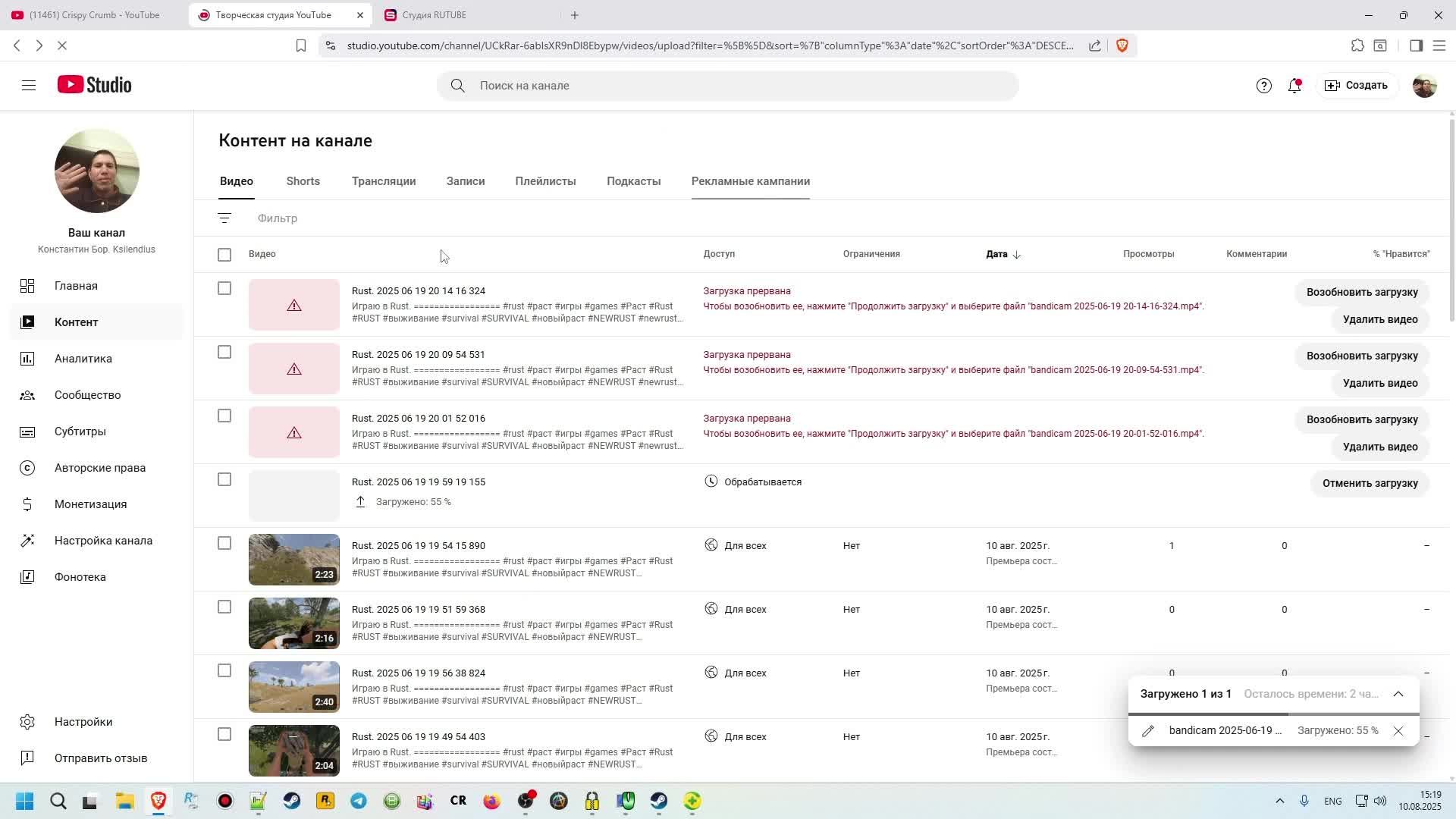Open the hamburger menu beside Studio logo

[x=29, y=86]
